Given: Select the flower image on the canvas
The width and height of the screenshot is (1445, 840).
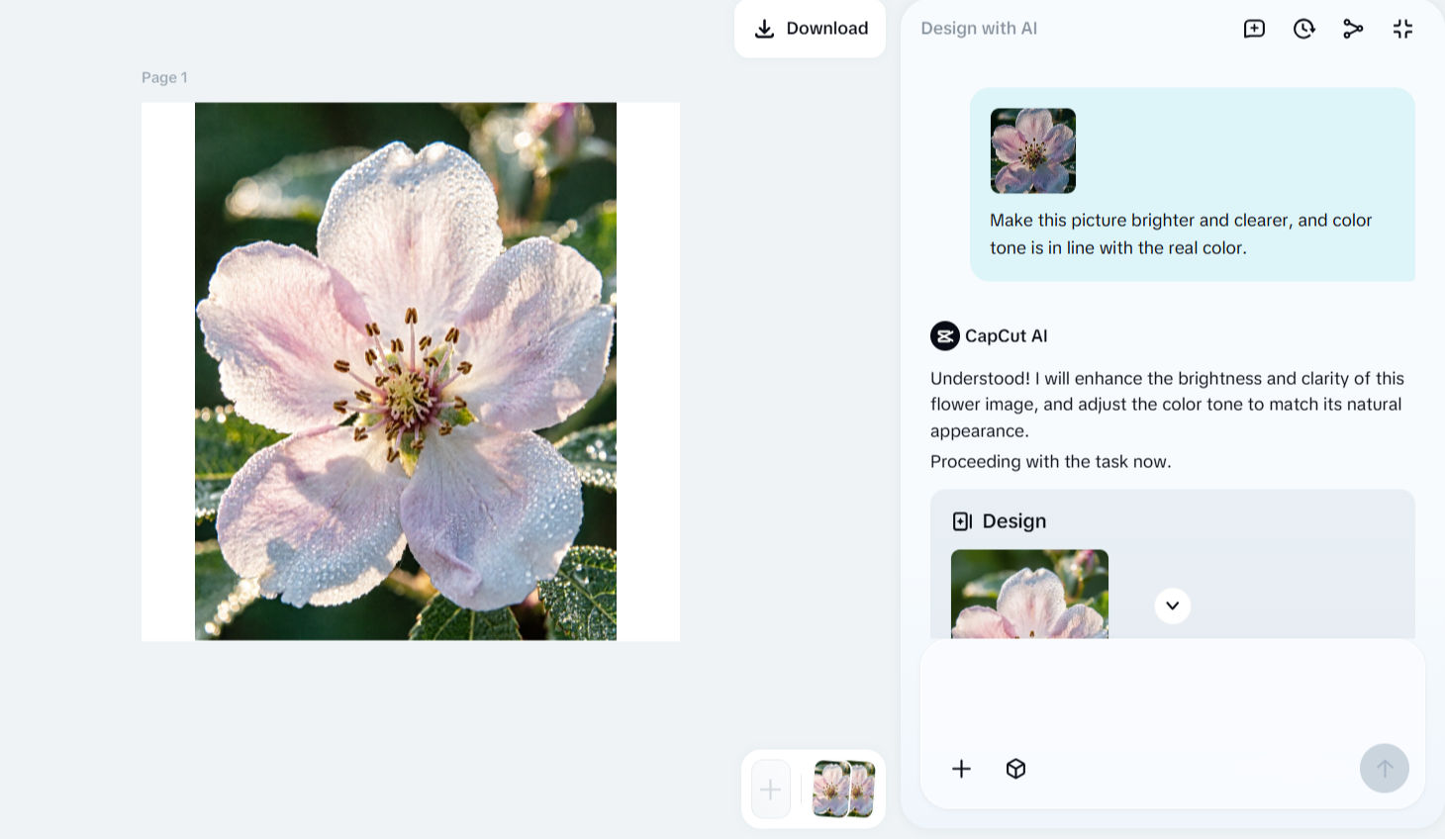Looking at the screenshot, I should (406, 371).
